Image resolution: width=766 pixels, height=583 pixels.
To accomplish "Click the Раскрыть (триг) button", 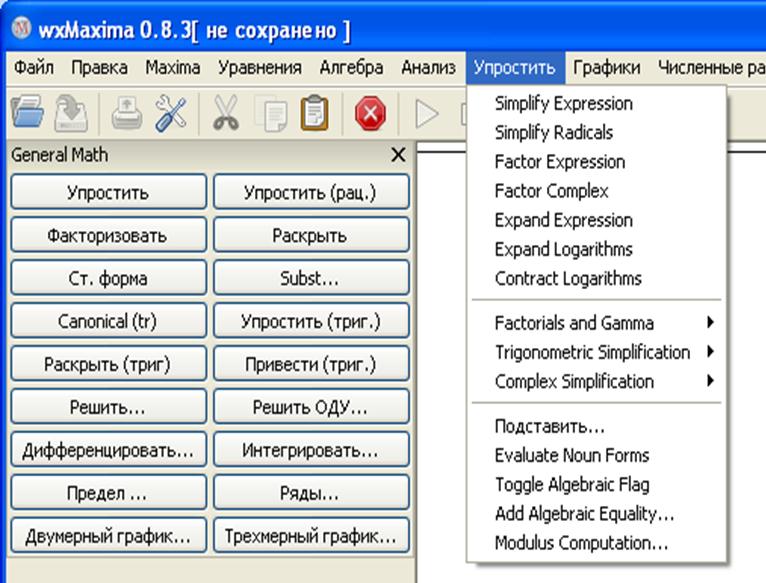I will [x=108, y=364].
